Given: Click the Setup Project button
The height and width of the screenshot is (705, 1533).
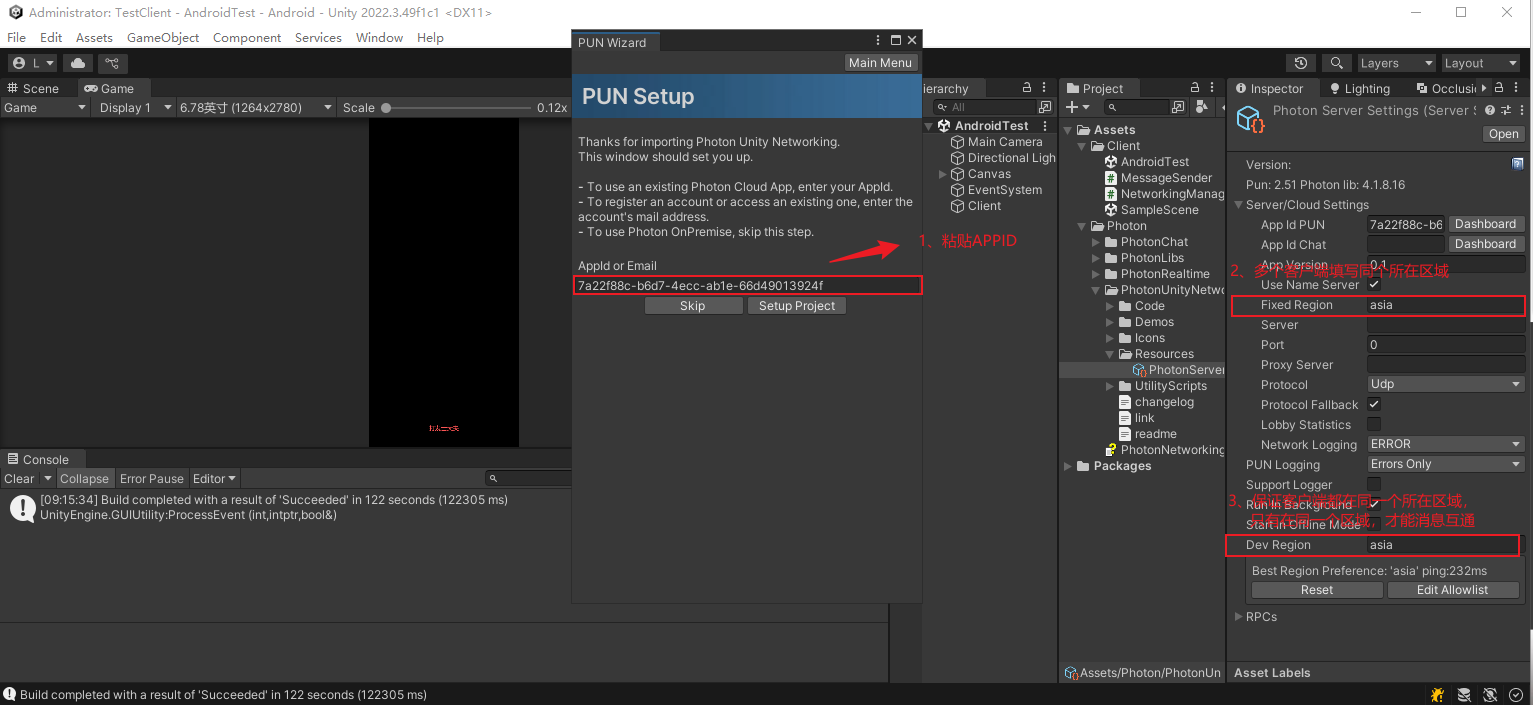Looking at the screenshot, I should pos(796,305).
